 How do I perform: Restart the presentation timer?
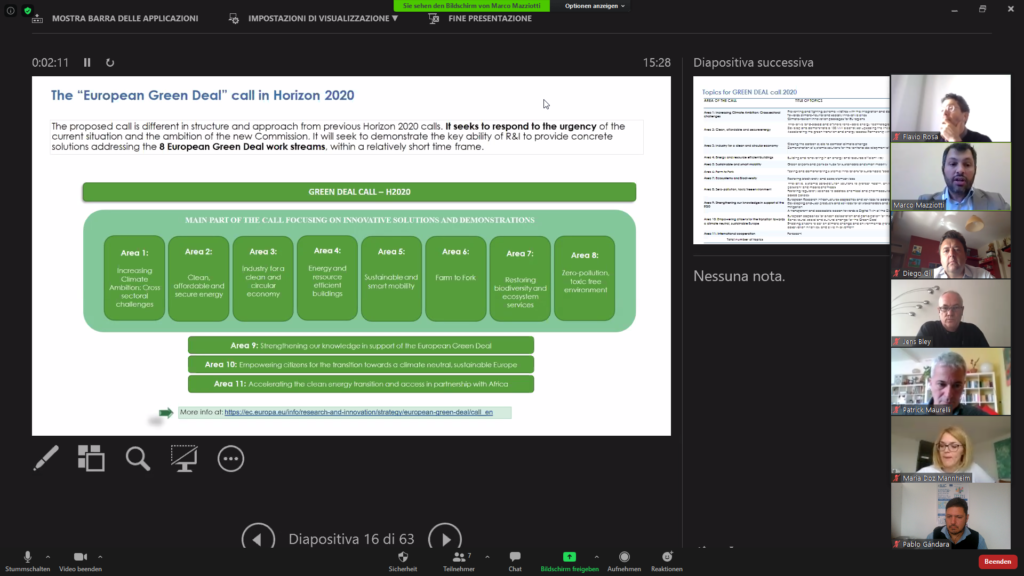[x=110, y=62]
